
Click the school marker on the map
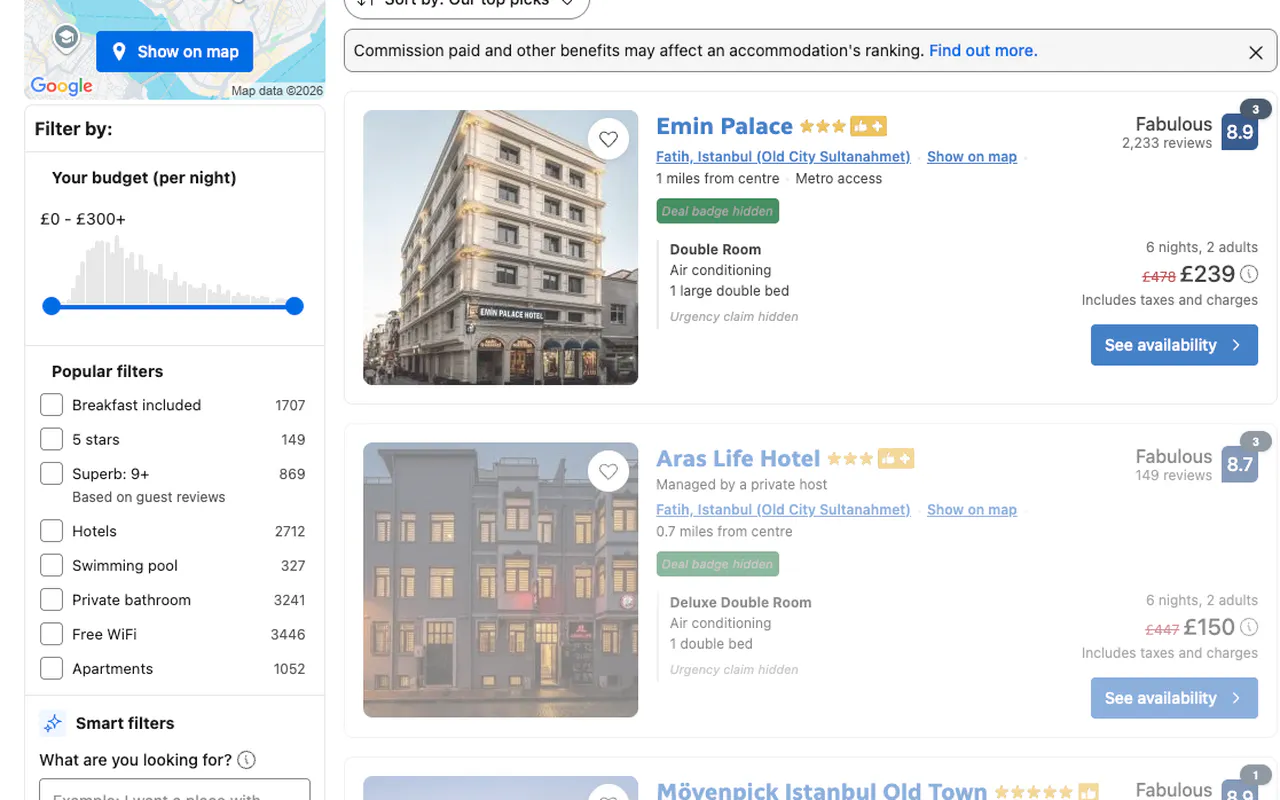click(66, 38)
